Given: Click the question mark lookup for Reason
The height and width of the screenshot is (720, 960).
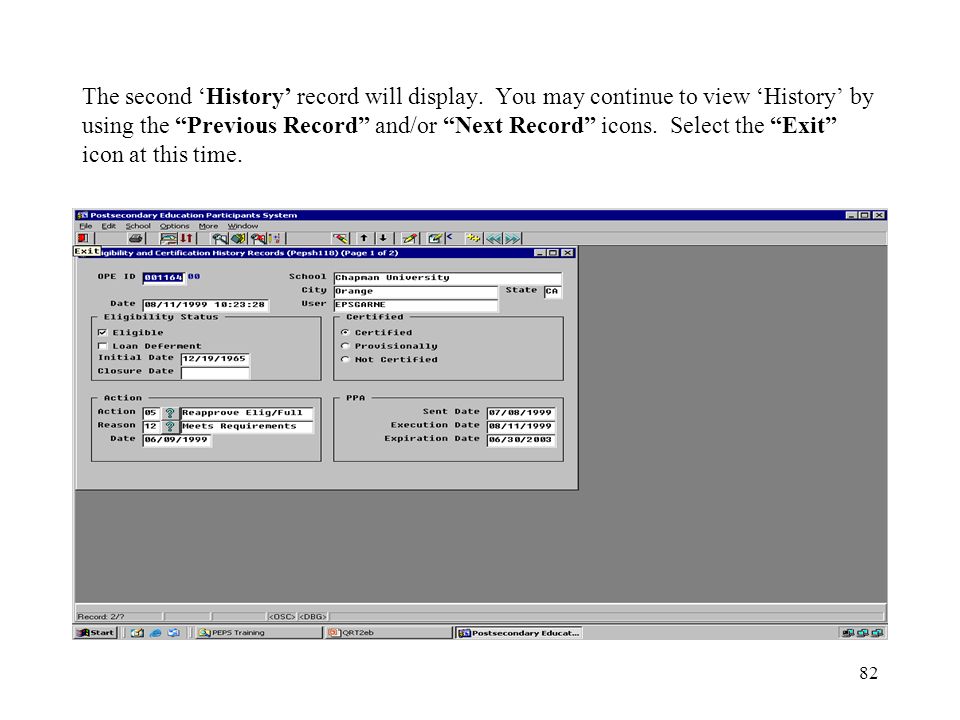Looking at the screenshot, I should pyautogui.click(x=170, y=426).
